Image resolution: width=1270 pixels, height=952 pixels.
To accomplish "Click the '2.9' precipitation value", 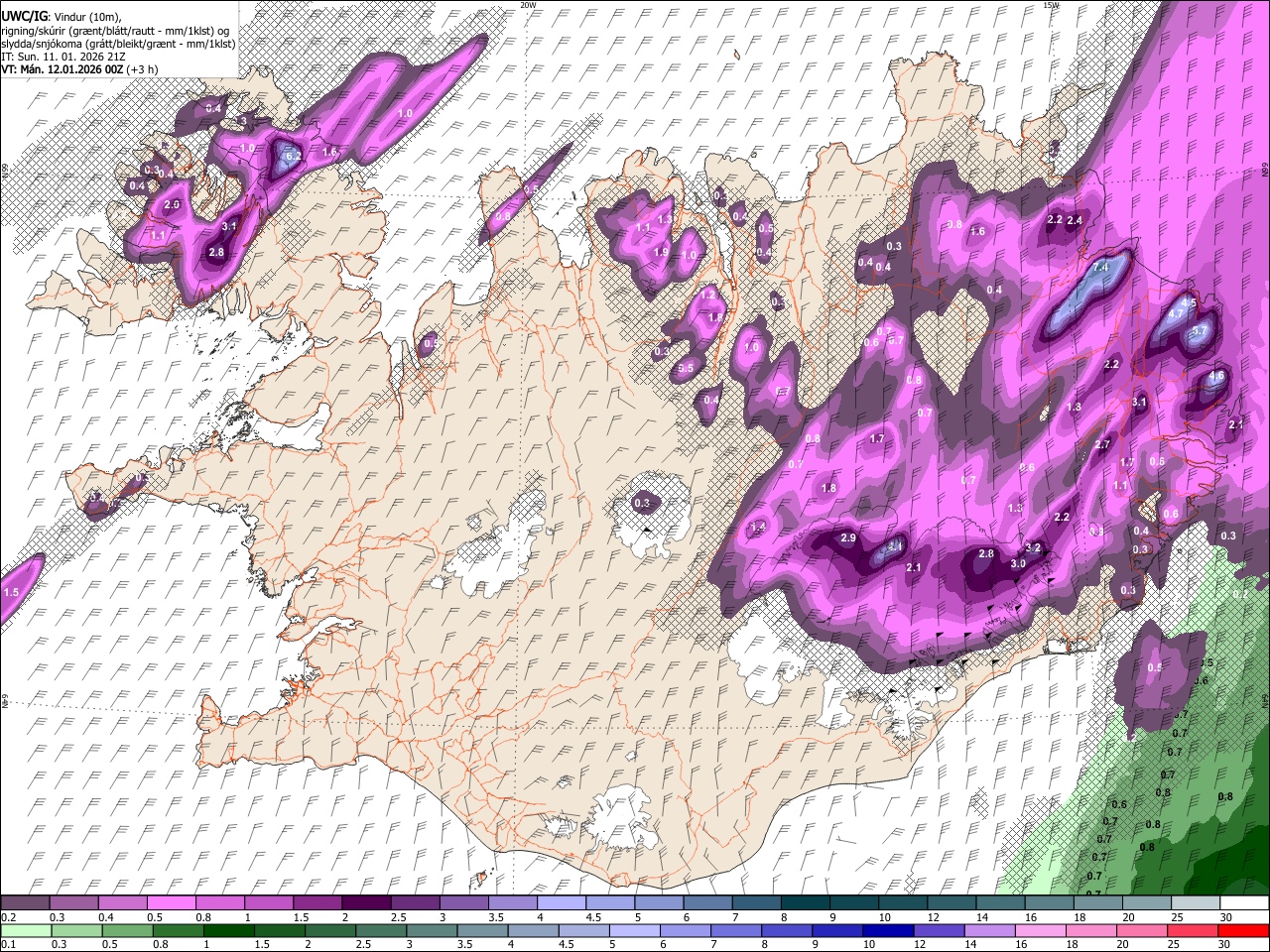I will point(848,537).
